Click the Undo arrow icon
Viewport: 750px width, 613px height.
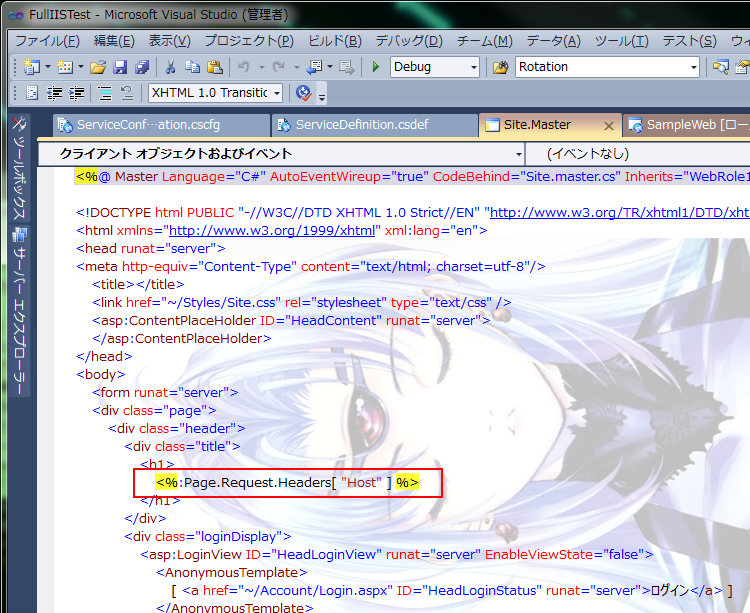[x=244, y=67]
